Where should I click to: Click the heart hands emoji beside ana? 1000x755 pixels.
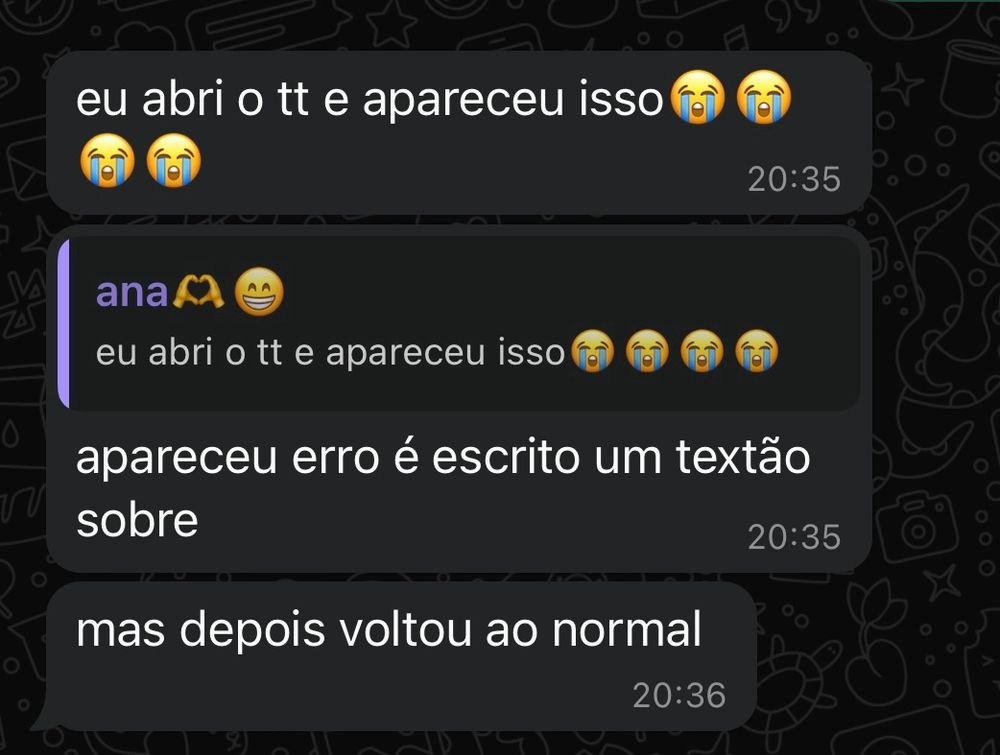tap(198, 292)
